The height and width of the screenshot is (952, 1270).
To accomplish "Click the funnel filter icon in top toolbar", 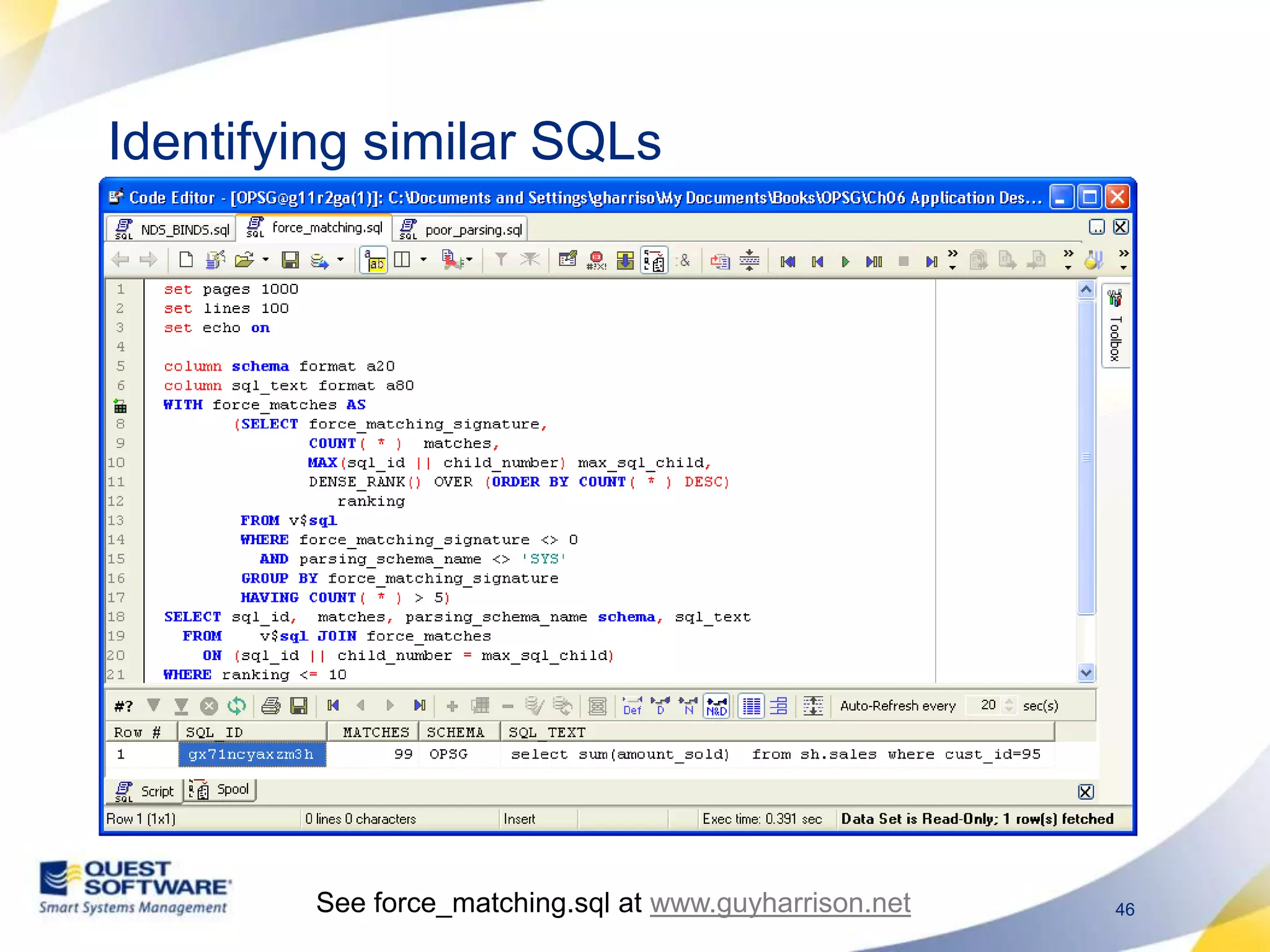I will pos(501,260).
